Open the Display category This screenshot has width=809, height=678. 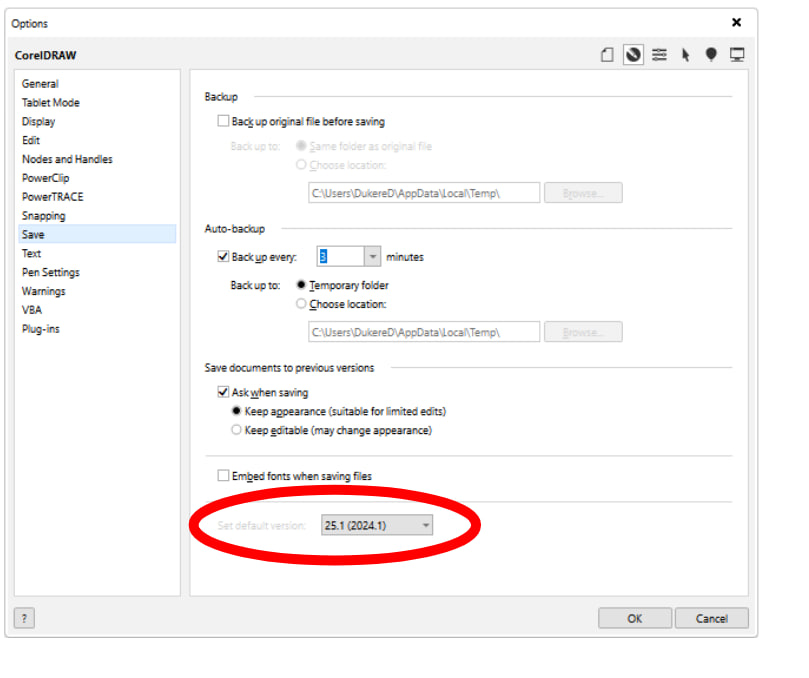point(38,121)
